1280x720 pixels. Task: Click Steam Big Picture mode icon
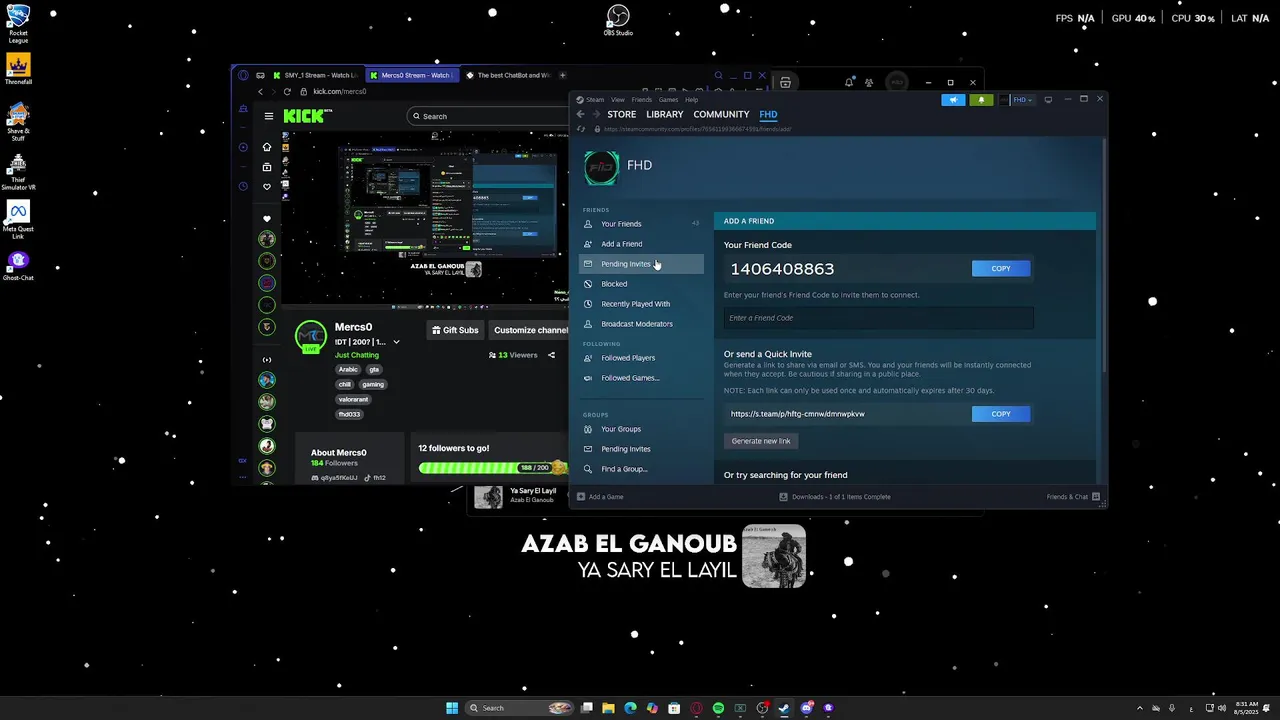pyautogui.click(x=1048, y=100)
